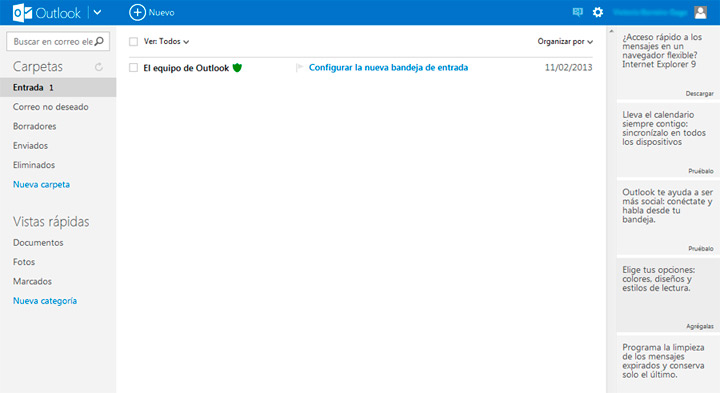The image size is (720, 393).
Task: Compose new message with Nuevo plus icon
Action: 137,12
